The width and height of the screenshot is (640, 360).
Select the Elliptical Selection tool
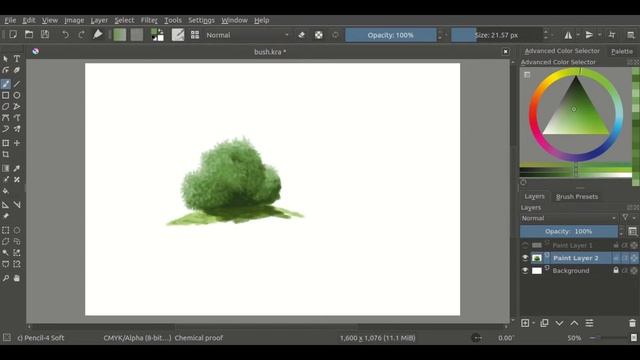[x=17, y=230]
